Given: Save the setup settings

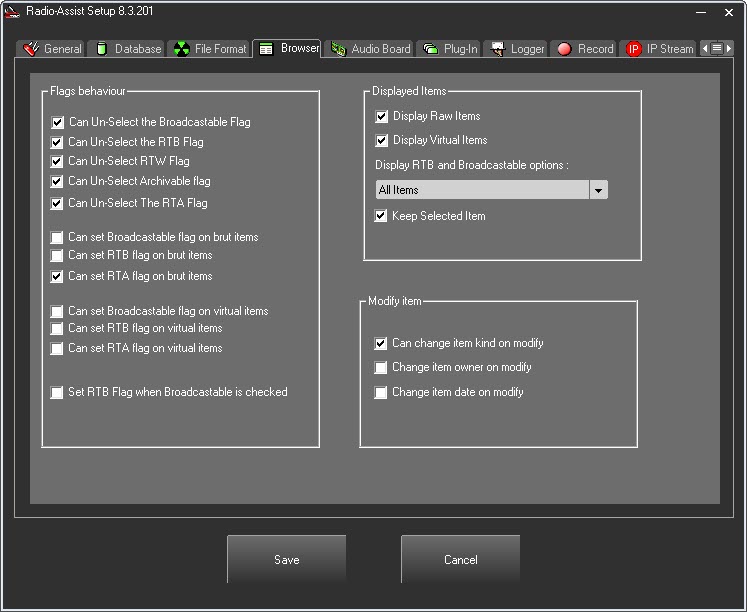Looking at the screenshot, I should (286, 560).
